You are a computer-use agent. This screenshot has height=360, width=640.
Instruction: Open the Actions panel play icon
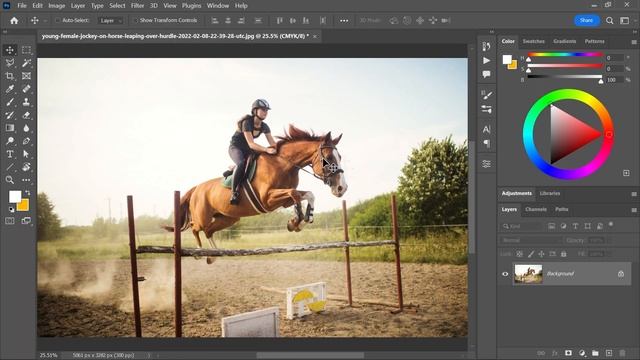486,60
